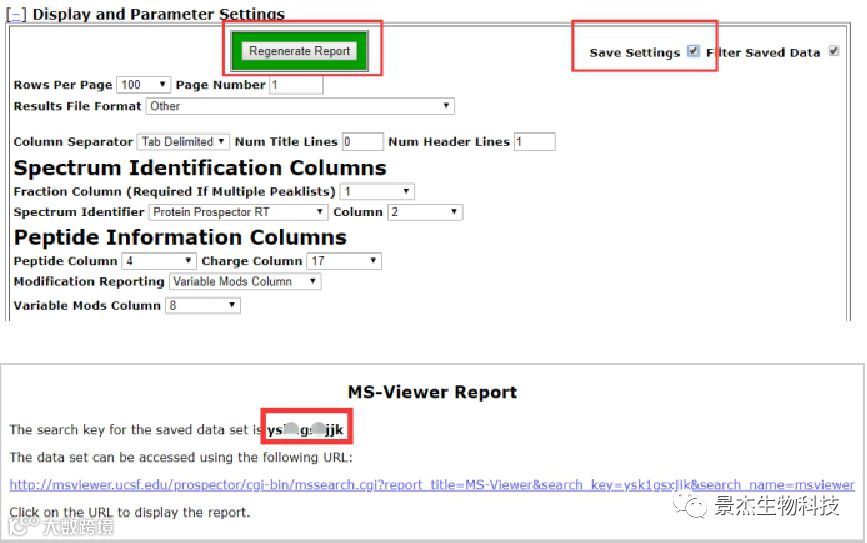Open the Peptide Column dropdown
Viewport: 867px width, 543px height.
pyautogui.click(x=159, y=261)
